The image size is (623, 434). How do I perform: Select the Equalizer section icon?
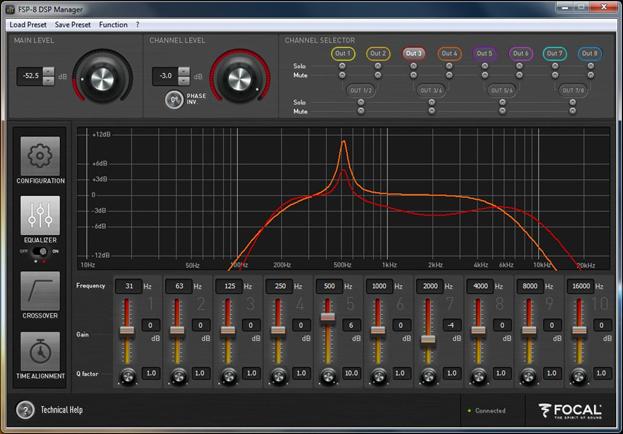coord(40,215)
